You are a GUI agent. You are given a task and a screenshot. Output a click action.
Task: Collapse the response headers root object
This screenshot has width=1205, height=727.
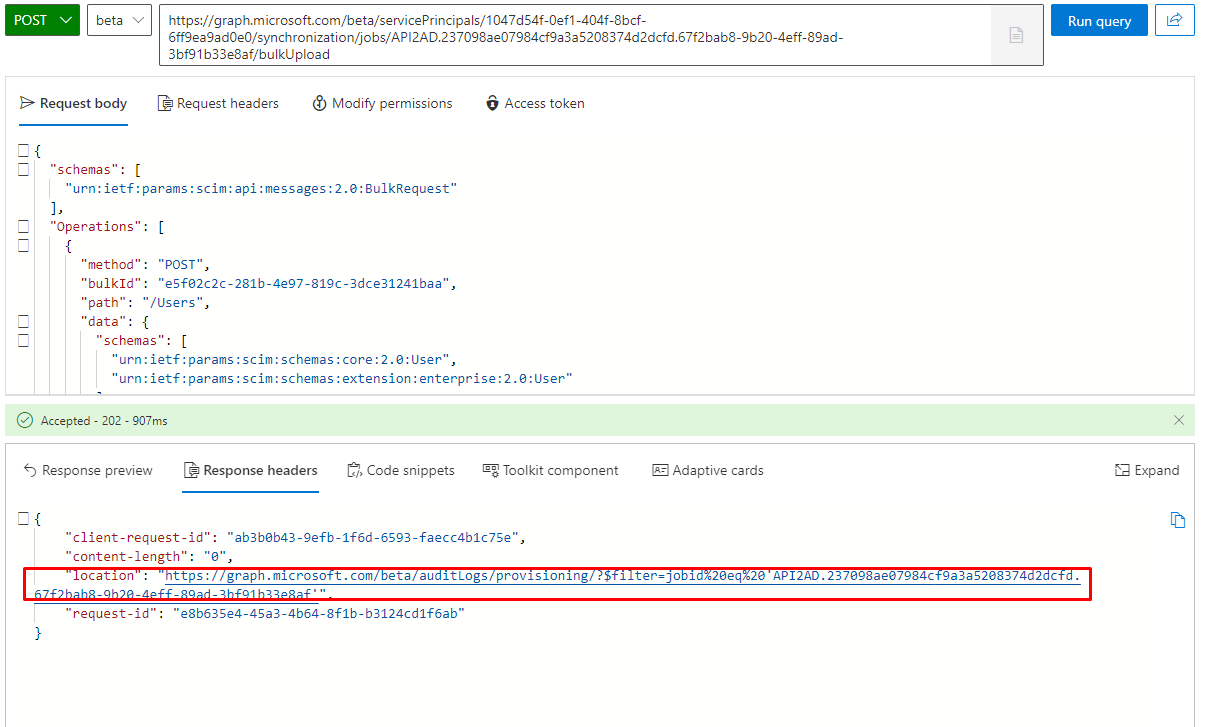[23, 519]
